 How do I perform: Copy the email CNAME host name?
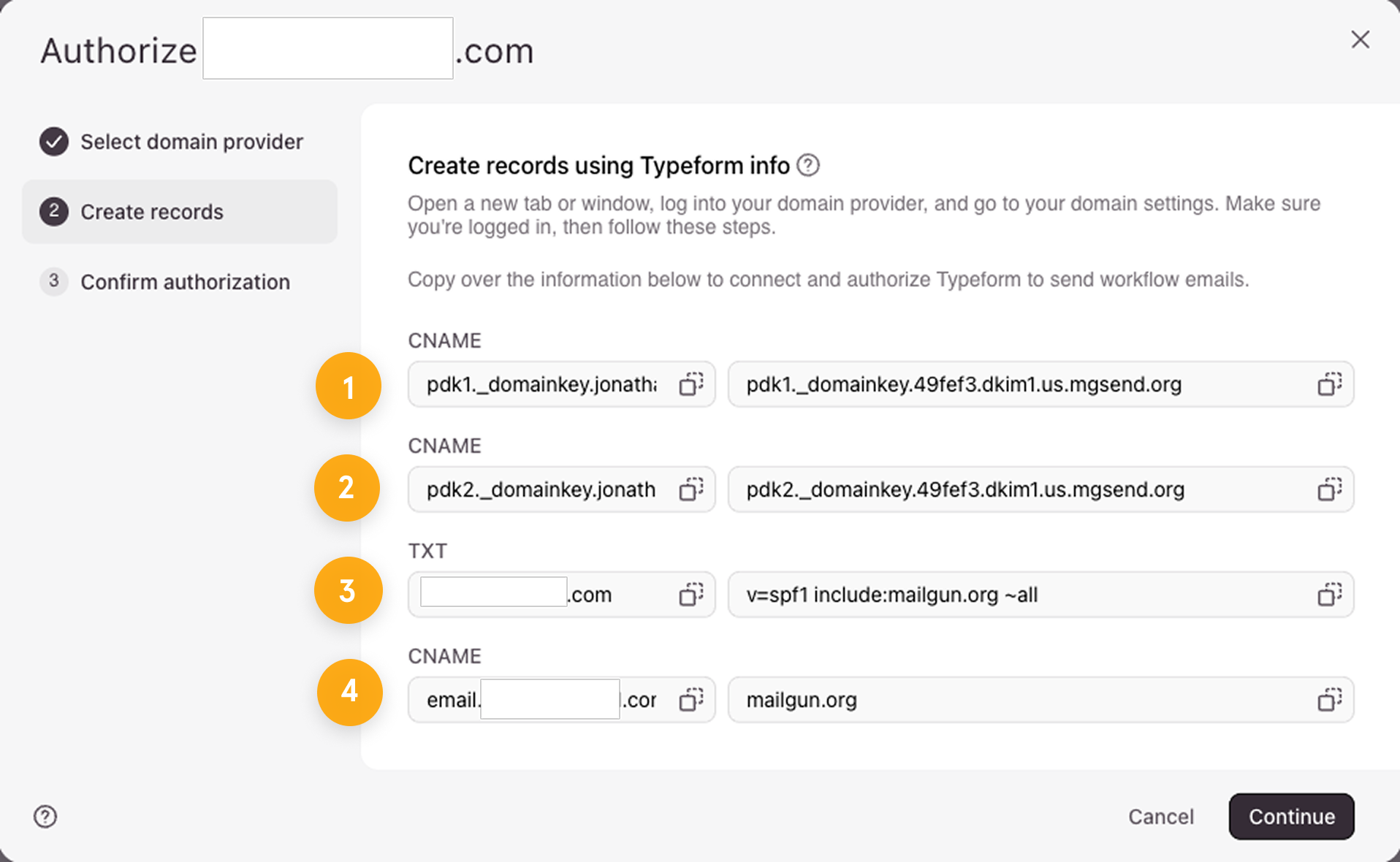point(691,700)
